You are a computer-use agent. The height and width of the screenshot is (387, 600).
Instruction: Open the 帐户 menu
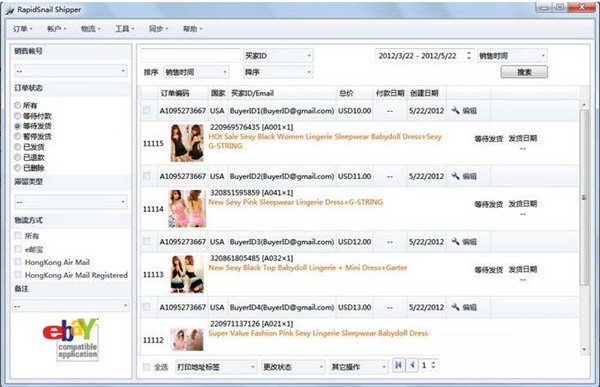coord(57,29)
